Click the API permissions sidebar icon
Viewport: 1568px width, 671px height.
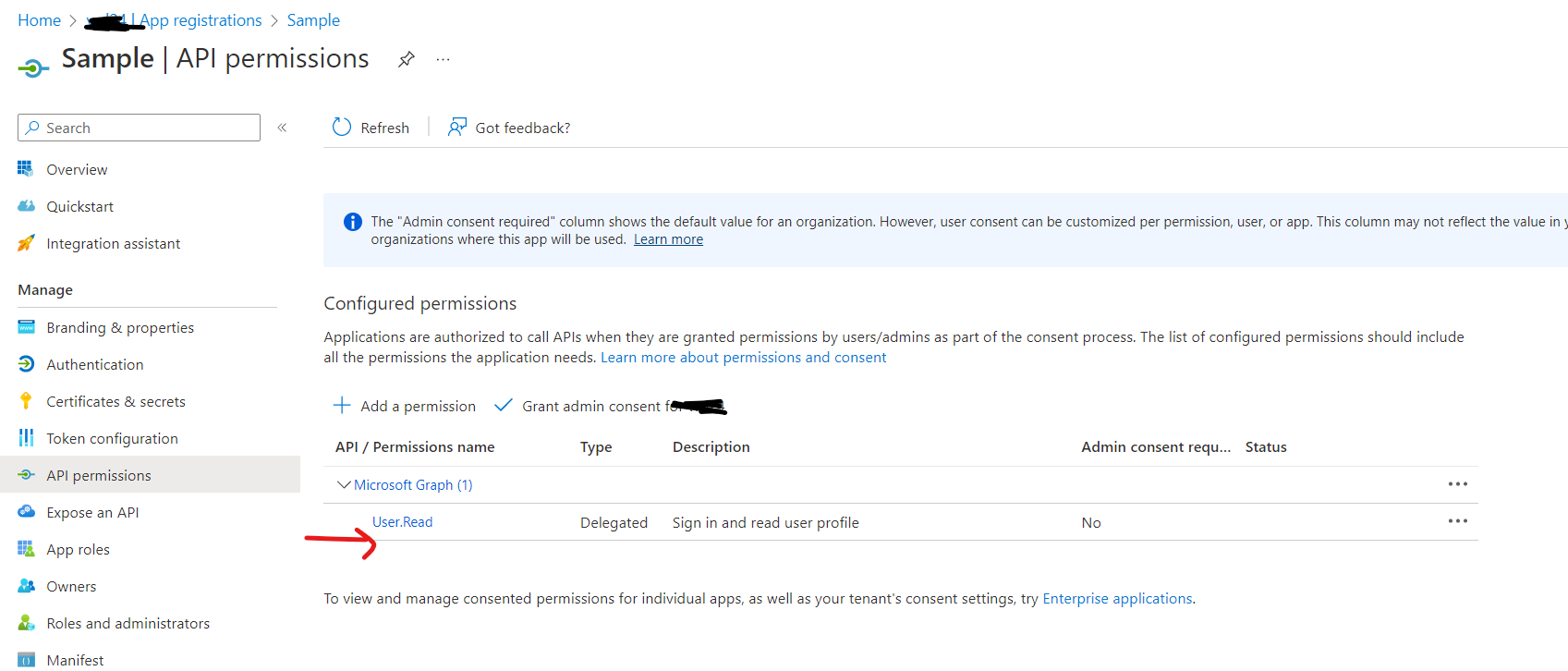pyautogui.click(x=26, y=475)
